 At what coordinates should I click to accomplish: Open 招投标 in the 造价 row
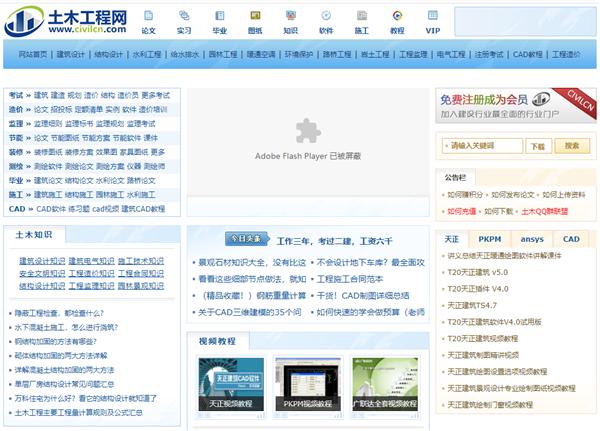tap(61, 109)
